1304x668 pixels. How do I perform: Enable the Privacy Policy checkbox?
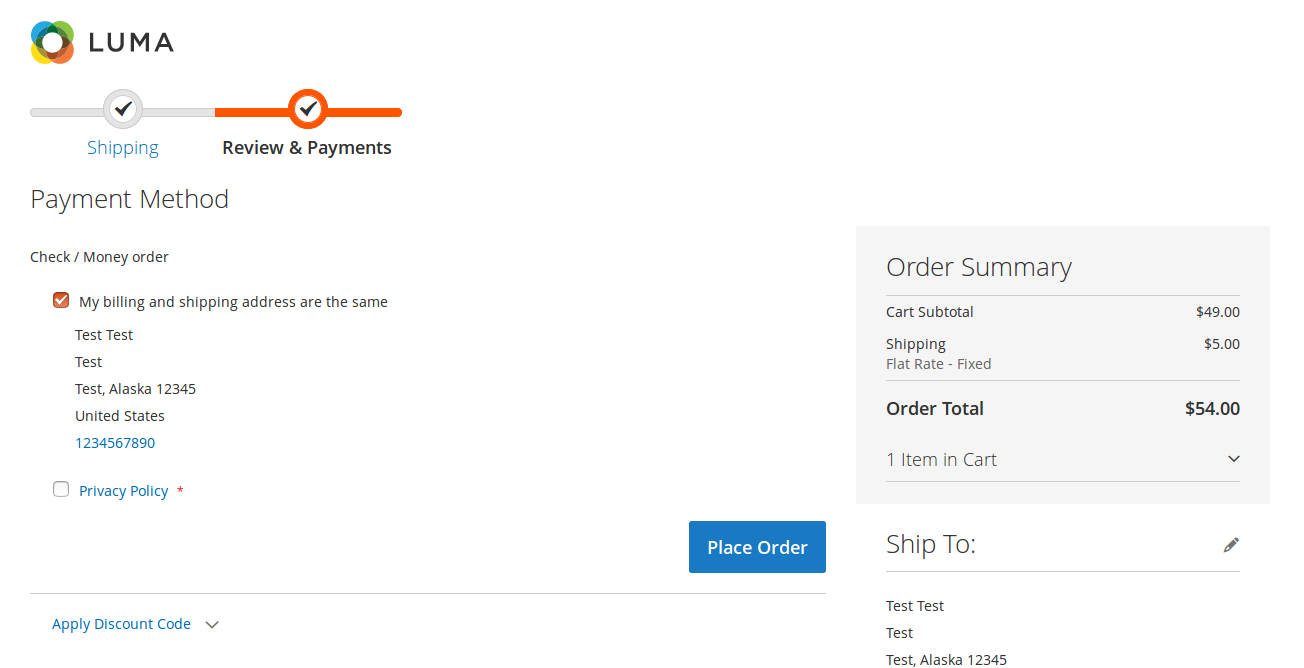[x=61, y=489]
